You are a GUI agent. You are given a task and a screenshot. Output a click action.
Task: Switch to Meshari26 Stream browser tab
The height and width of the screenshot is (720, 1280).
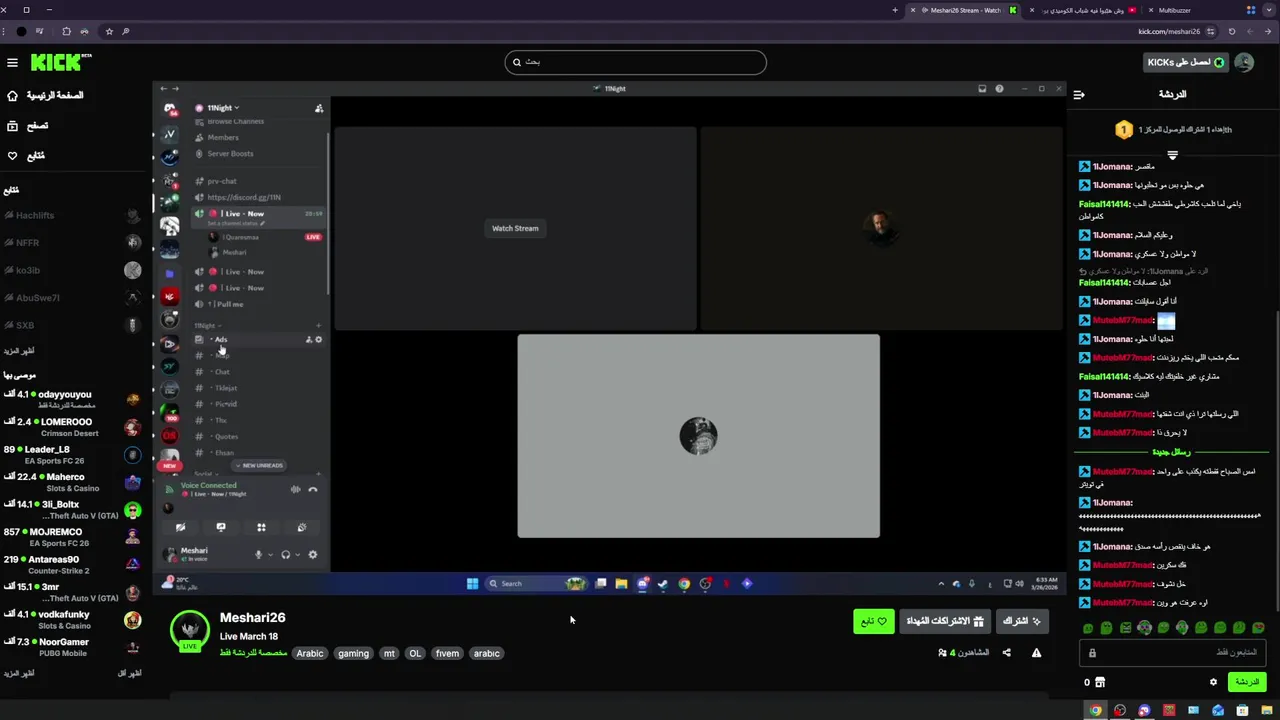[965, 10]
